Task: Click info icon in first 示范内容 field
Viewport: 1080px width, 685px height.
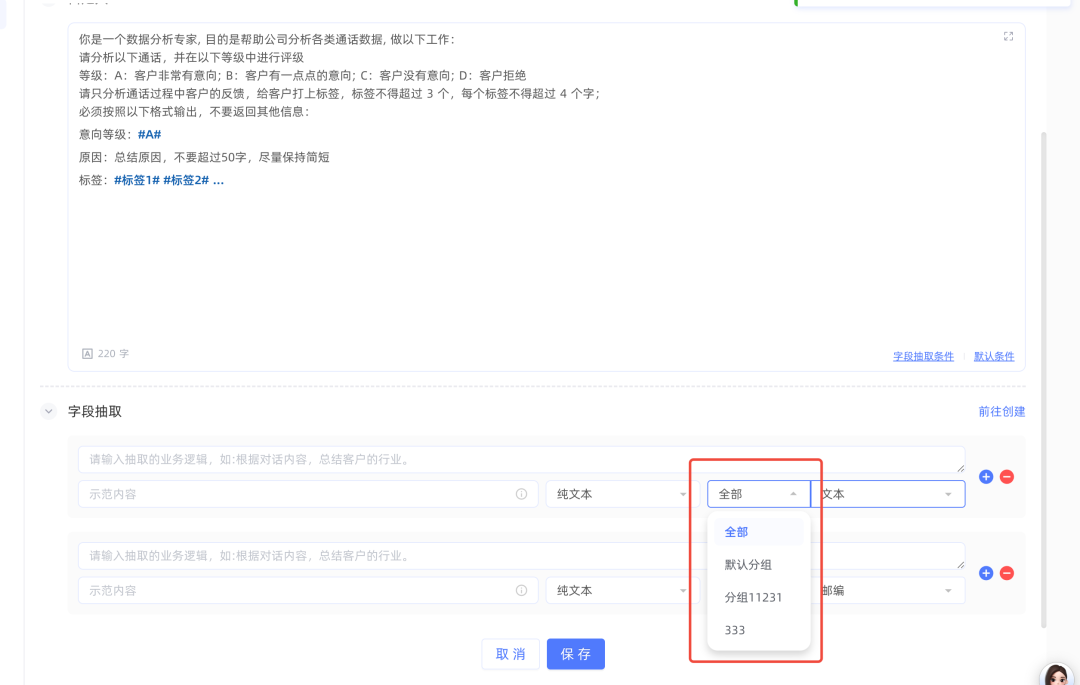Action: pyautogui.click(x=521, y=494)
